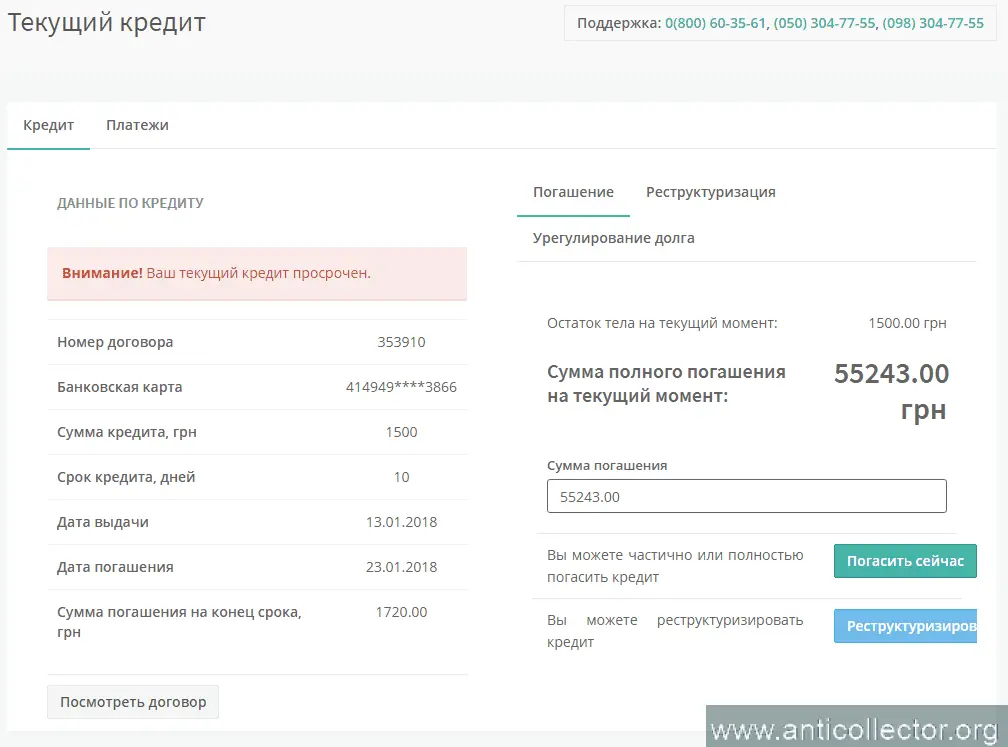Click the Текущий кредит page heading

pyautogui.click(x=107, y=23)
